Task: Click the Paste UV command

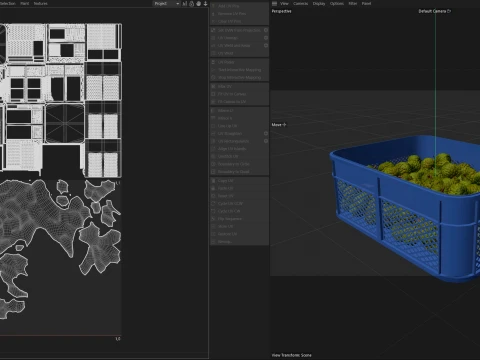Action: click(x=239, y=188)
